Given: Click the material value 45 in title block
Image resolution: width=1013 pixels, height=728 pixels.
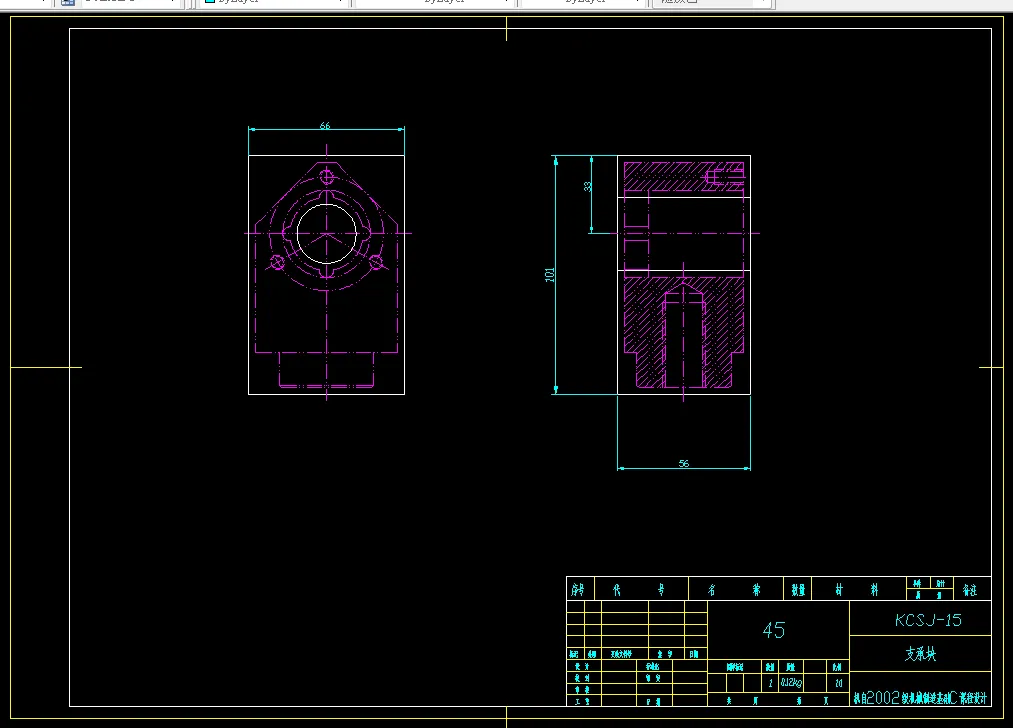Looking at the screenshot, I should click(773, 630).
